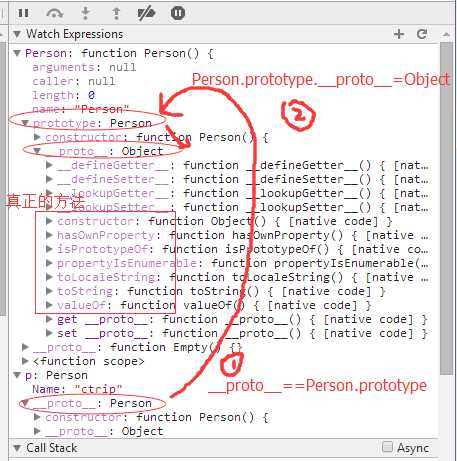Expand the get __proto__ accessor row
The height and width of the screenshot is (461, 457).
49,319
